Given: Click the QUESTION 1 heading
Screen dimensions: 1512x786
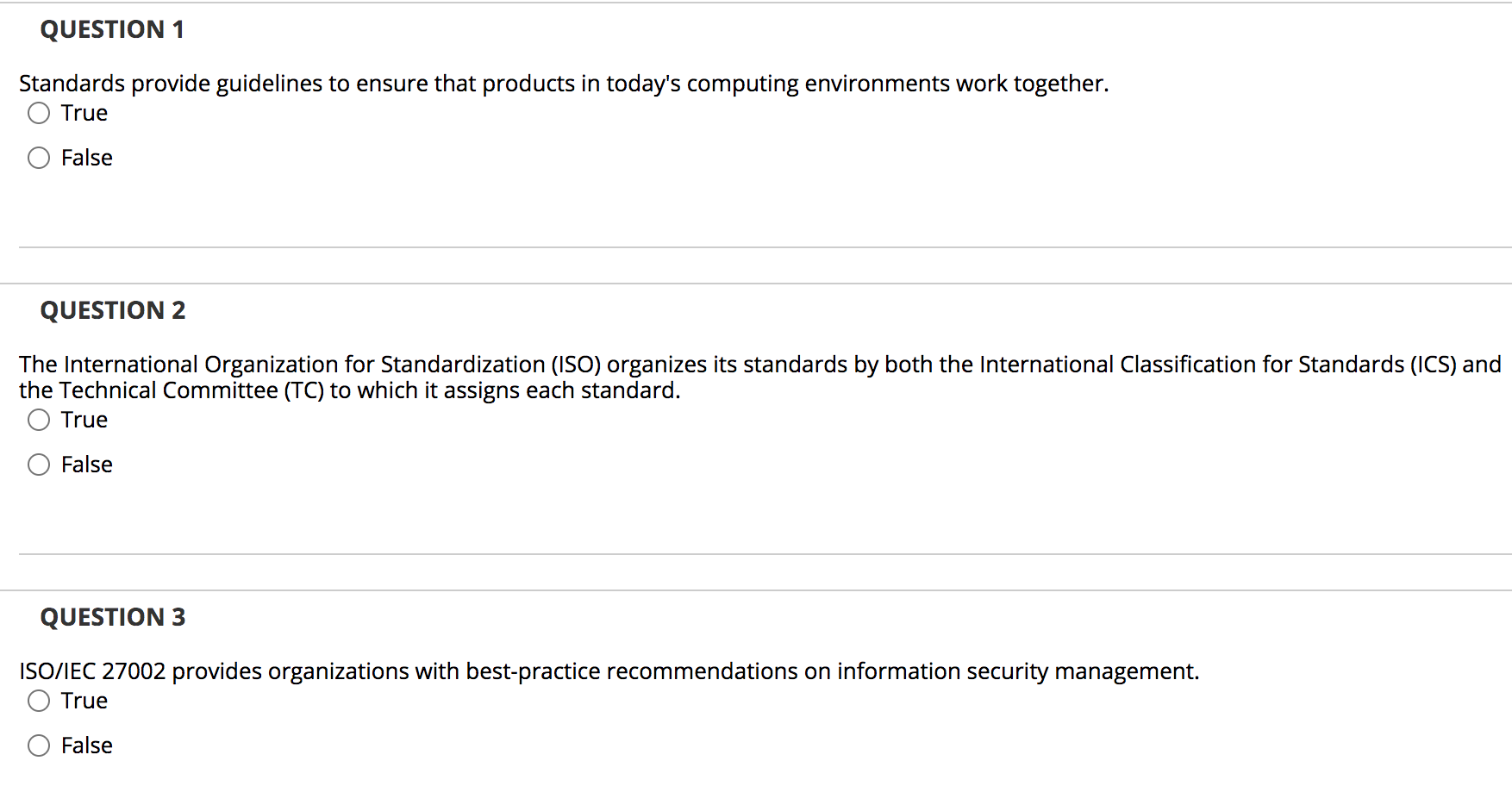Looking at the screenshot, I should (112, 30).
